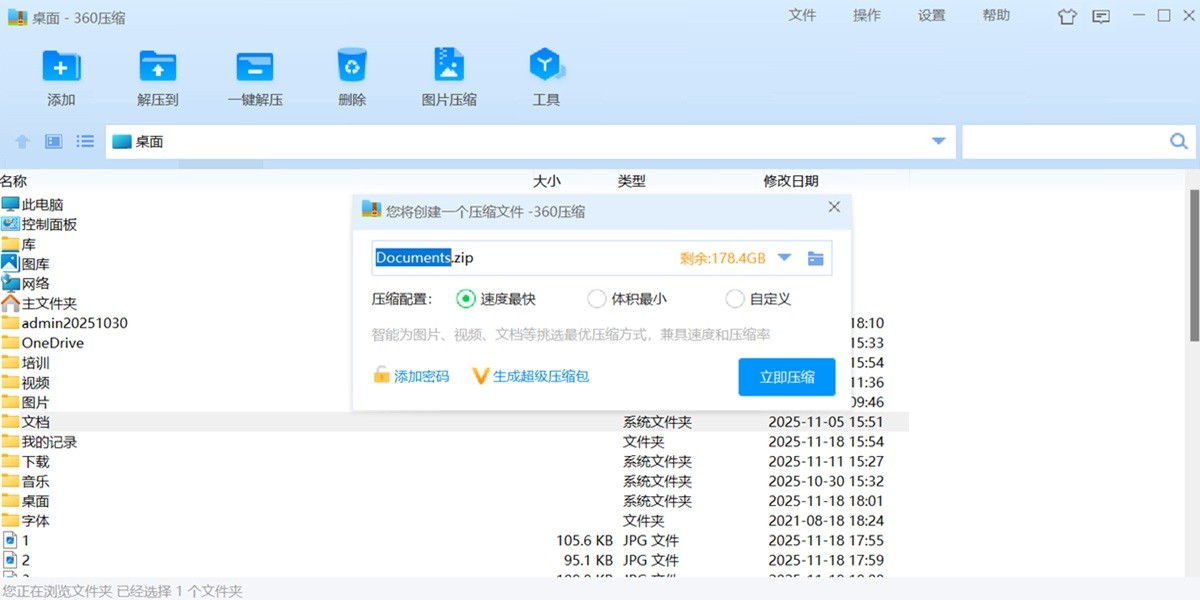This screenshot has height=600, width=1200.
Task: Click 添加密码 to add a password
Action: [x=413, y=376]
